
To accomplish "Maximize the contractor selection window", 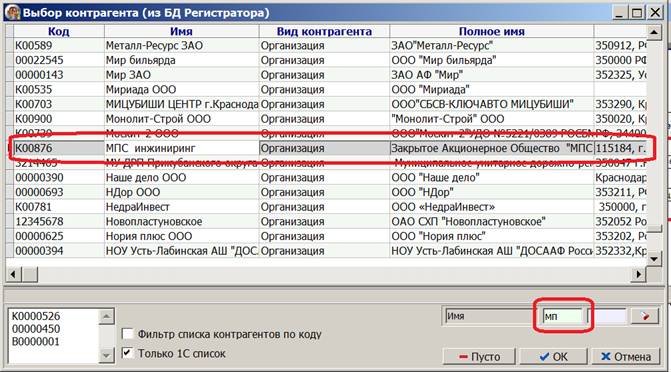I will [637, 12].
